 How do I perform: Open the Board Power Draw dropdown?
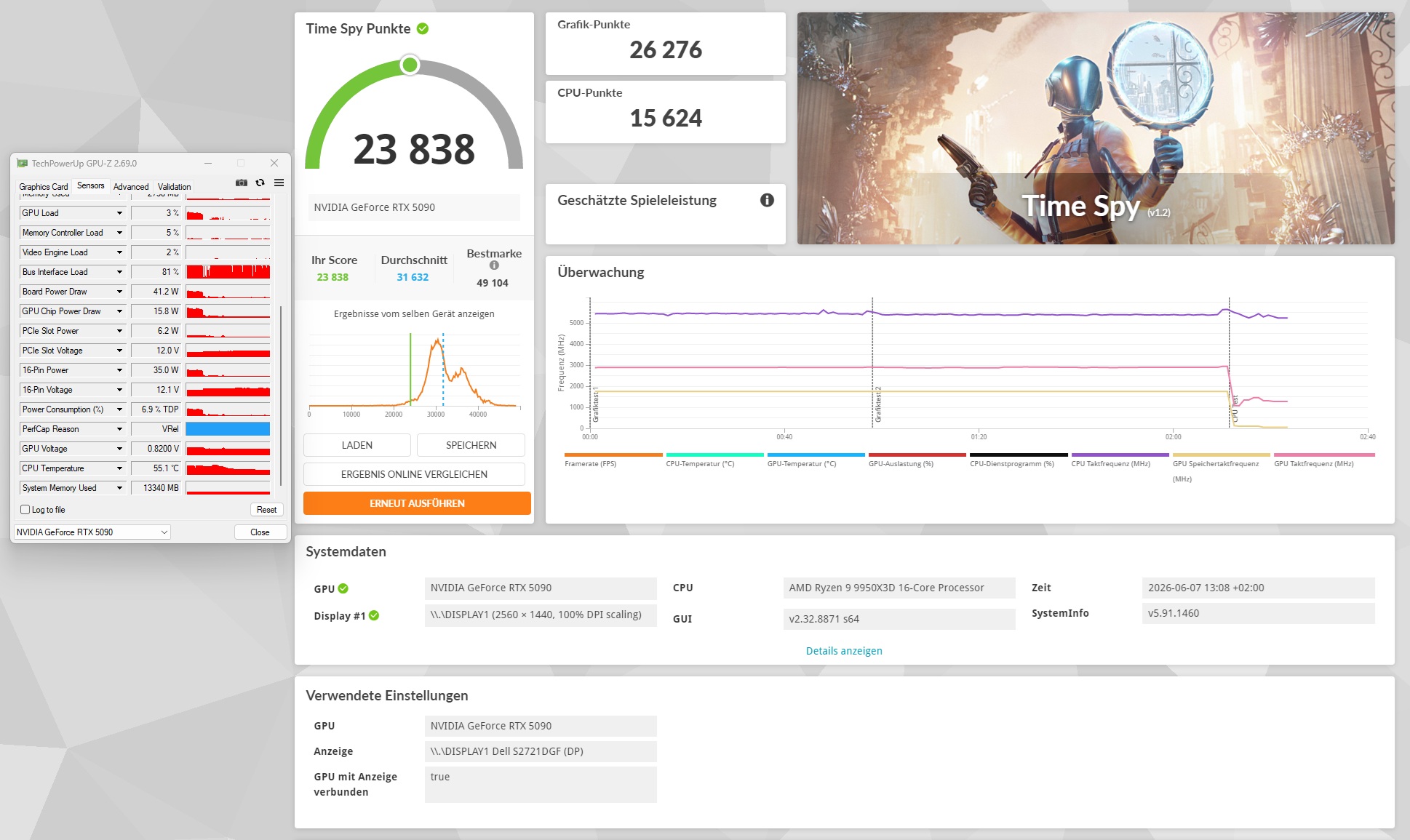(x=119, y=292)
